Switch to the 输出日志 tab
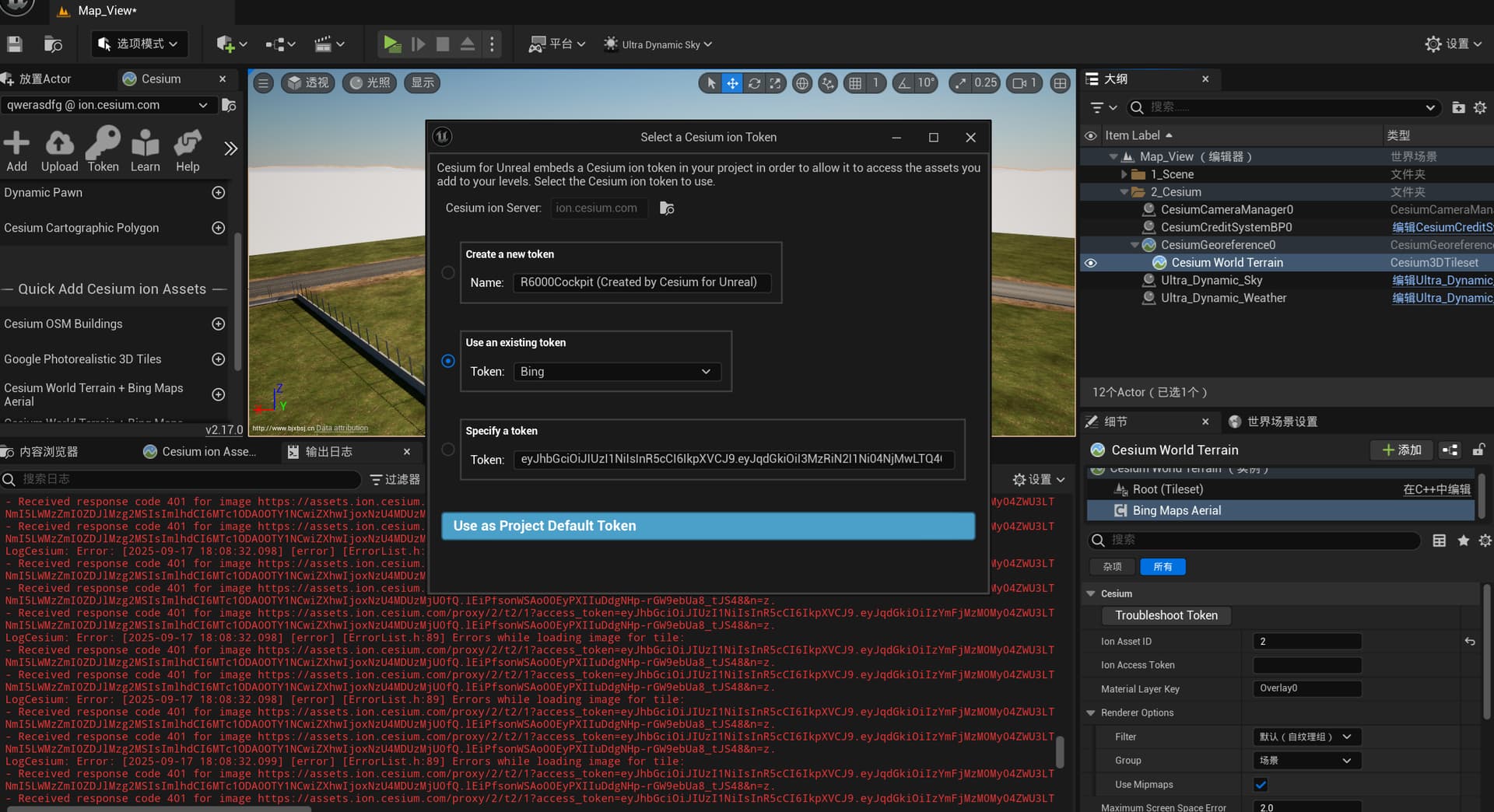Viewport: 1494px width, 812px height. (x=328, y=452)
